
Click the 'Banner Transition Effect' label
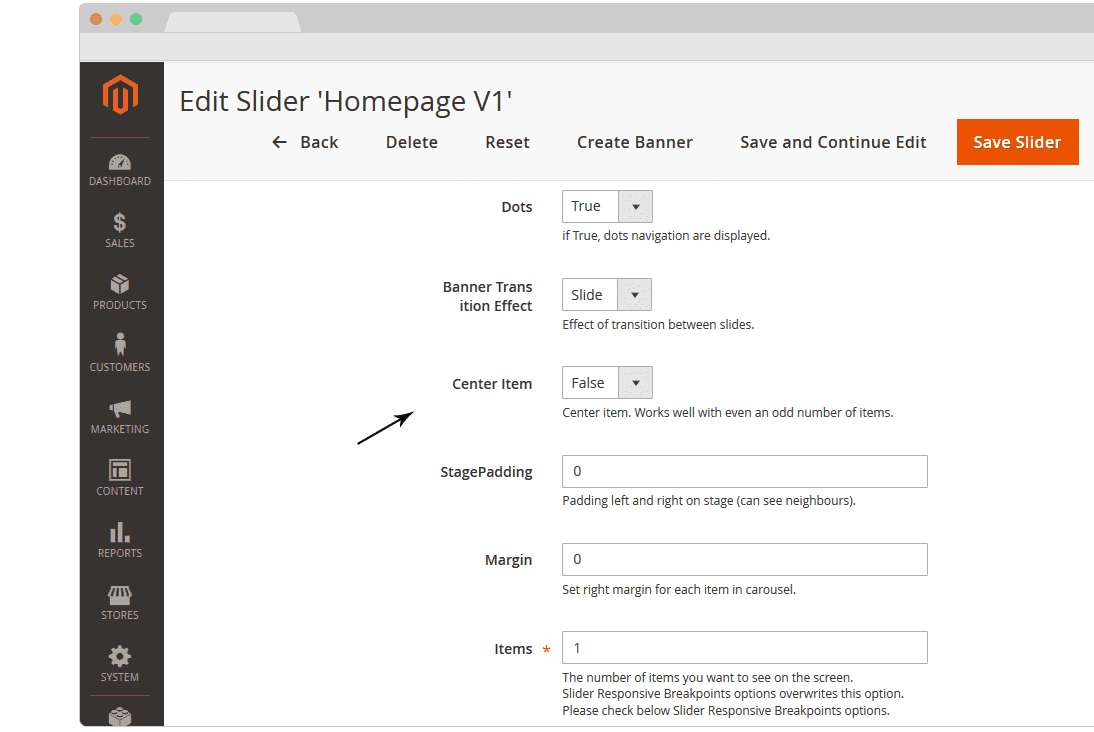click(x=487, y=297)
